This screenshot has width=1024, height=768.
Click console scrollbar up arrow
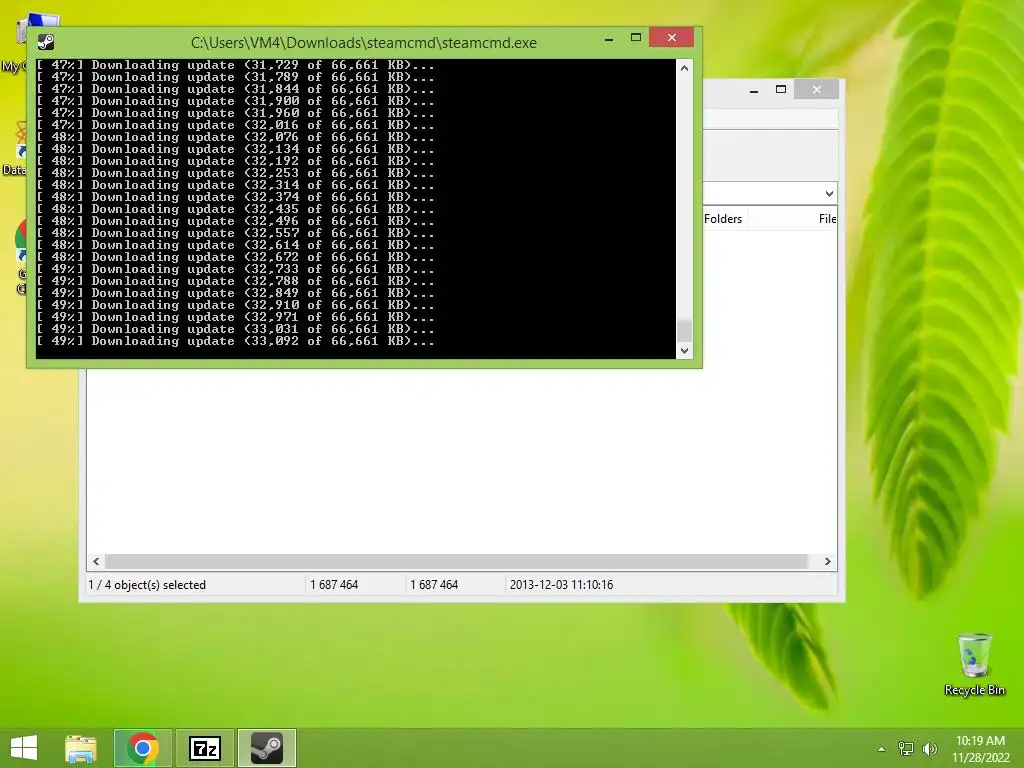click(684, 68)
